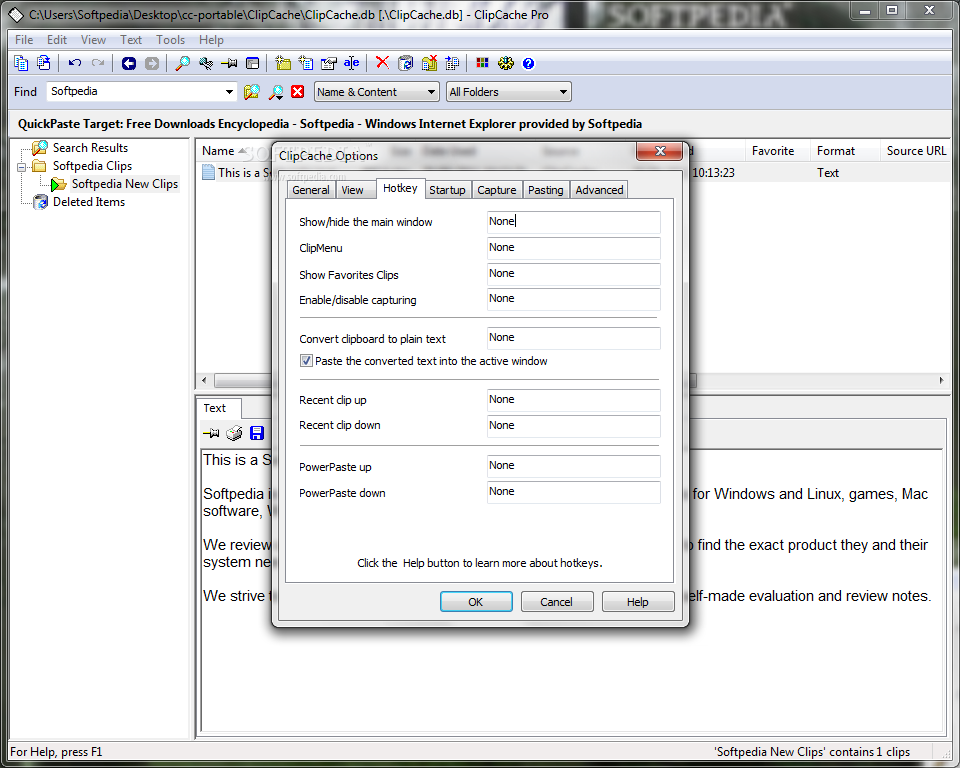Image resolution: width=960 pixels, height=768 pixels.
Task: Click the Recent clip up hotkey field
Action: [x=574, y=400]
